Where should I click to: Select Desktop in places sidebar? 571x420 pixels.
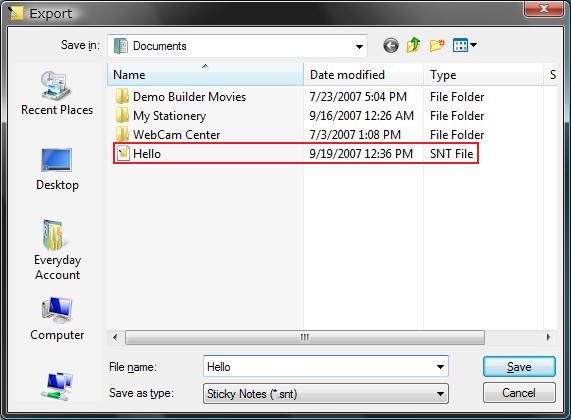[x=57, y=169]
